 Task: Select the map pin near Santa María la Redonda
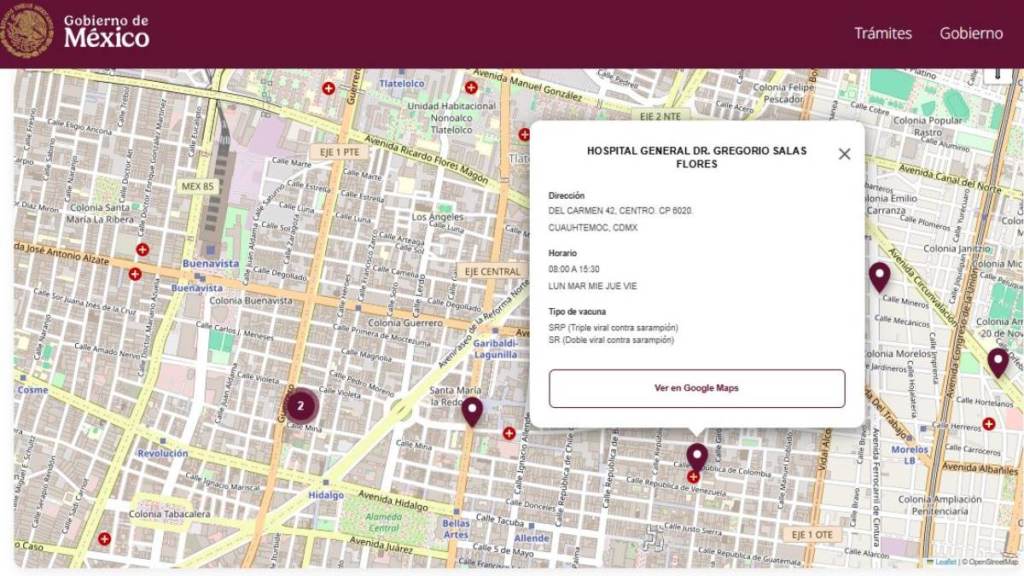click(x=472, y=410)
